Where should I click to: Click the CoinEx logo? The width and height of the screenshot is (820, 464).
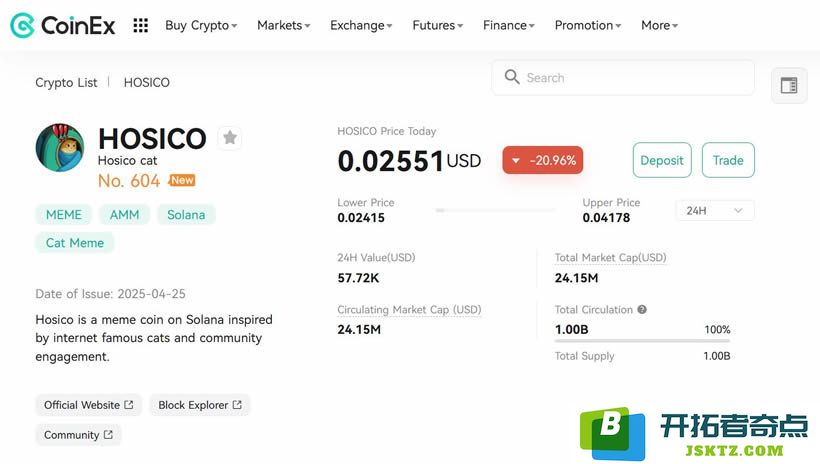[x=63, y=25]
